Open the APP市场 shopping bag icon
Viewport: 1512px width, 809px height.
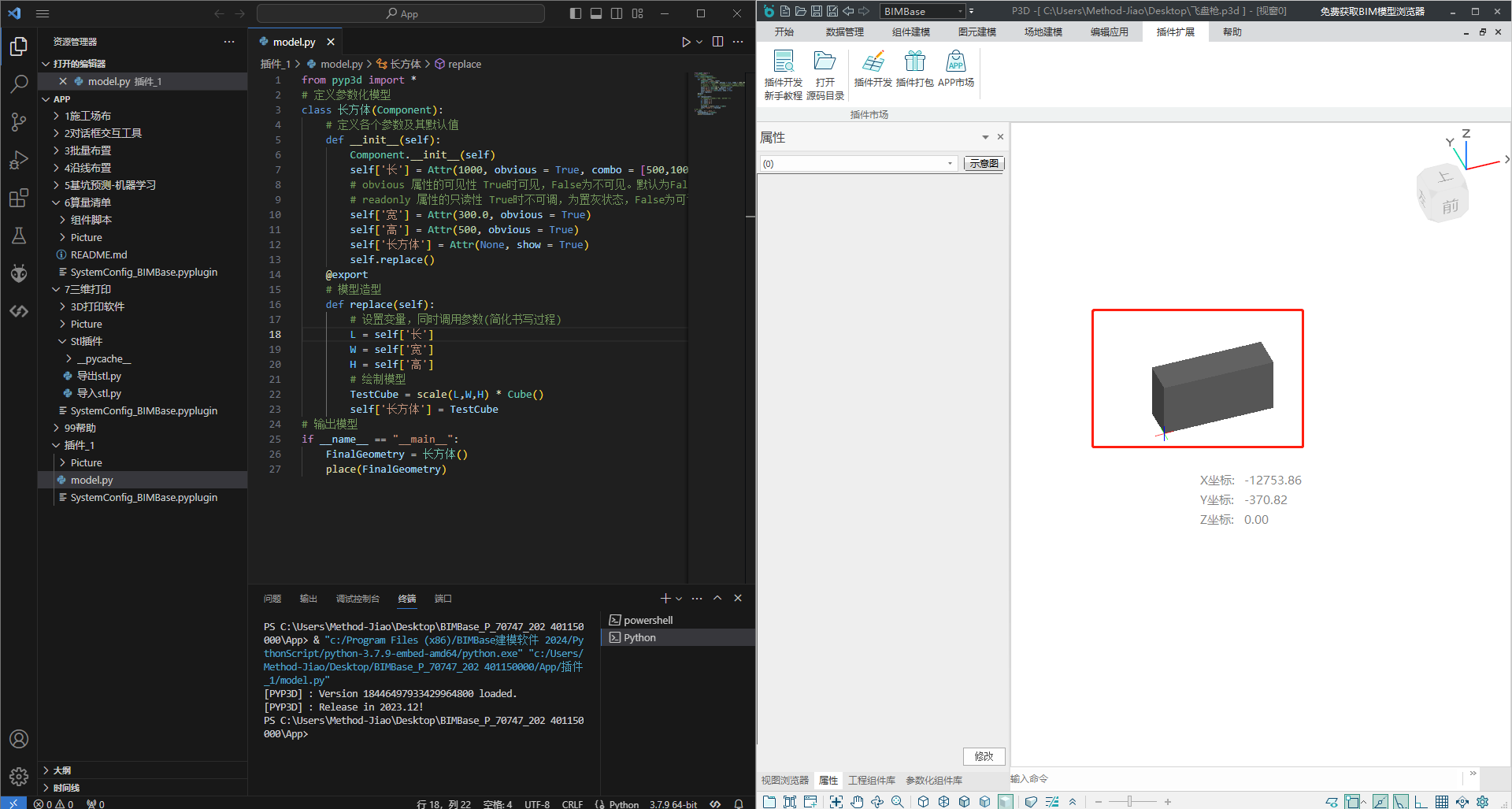pyautogui.click(x=955, y=62)
